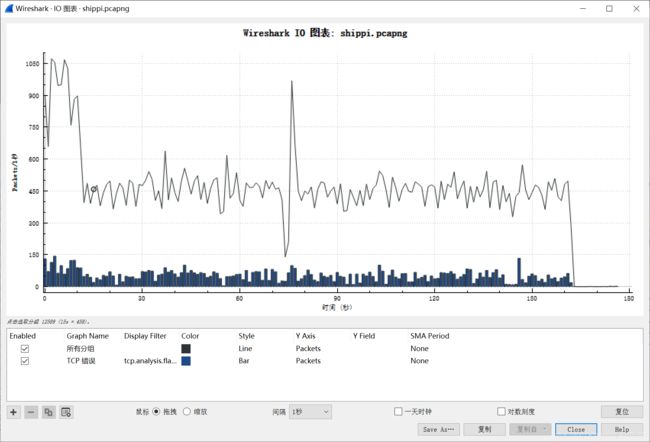650x442 pixels.
Task: Duplicate the selected graph with the copy icon
Action: pos(49,412)
